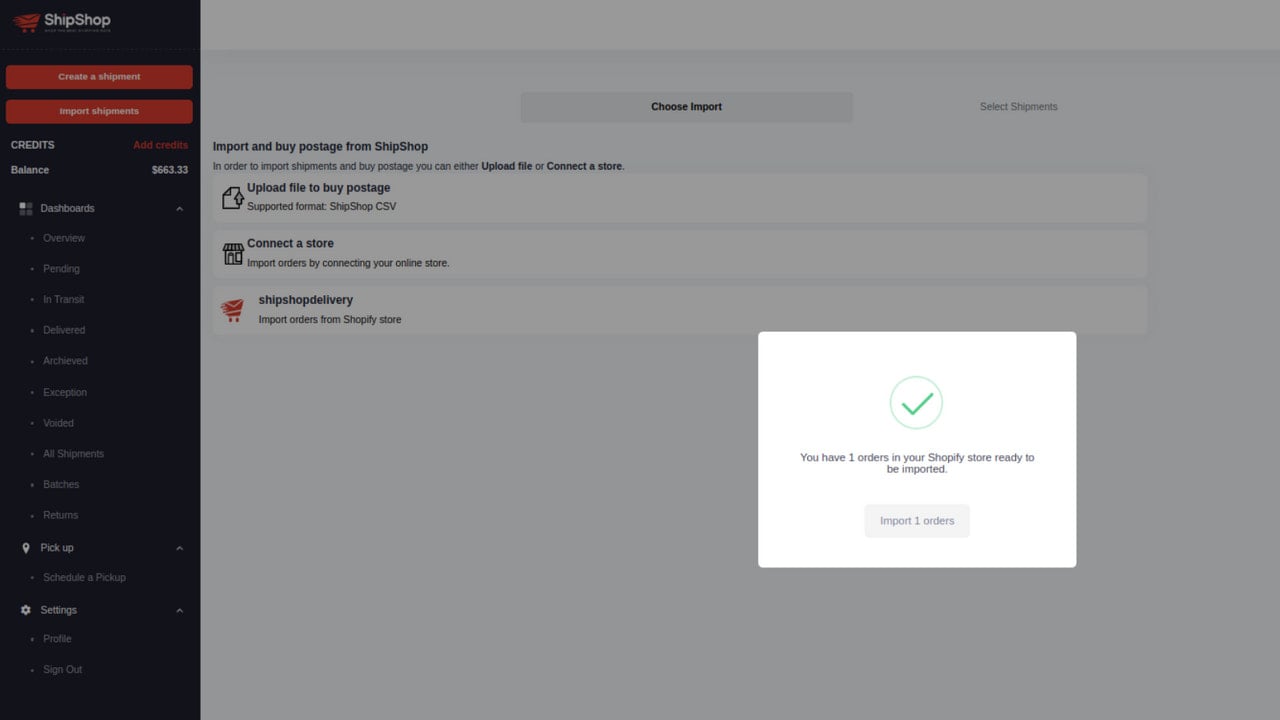Collapse the Dashboards section chevron
1280x720 pixels.
pyautogui.click(x=180, y=209)
